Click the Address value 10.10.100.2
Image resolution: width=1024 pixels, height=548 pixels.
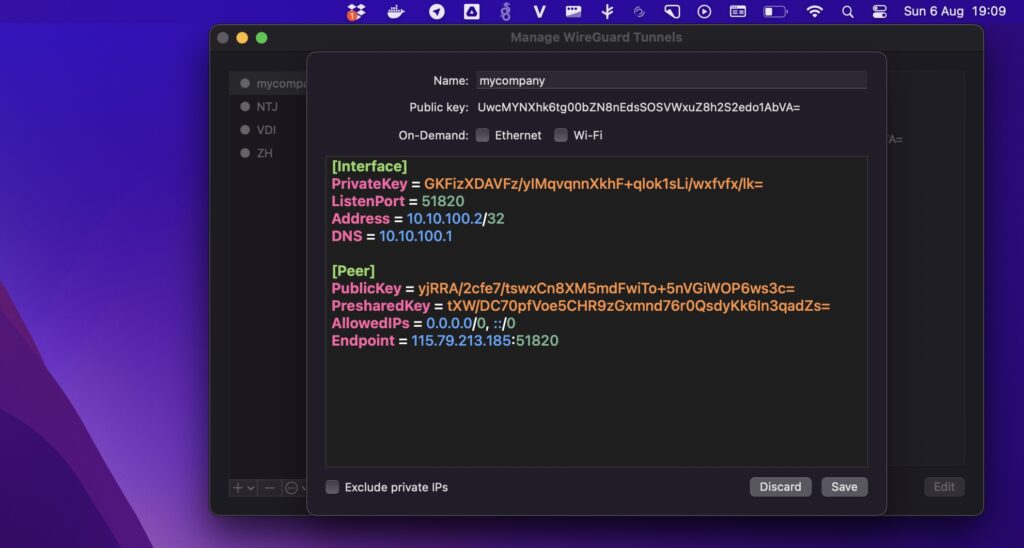(x=444, y=219)
